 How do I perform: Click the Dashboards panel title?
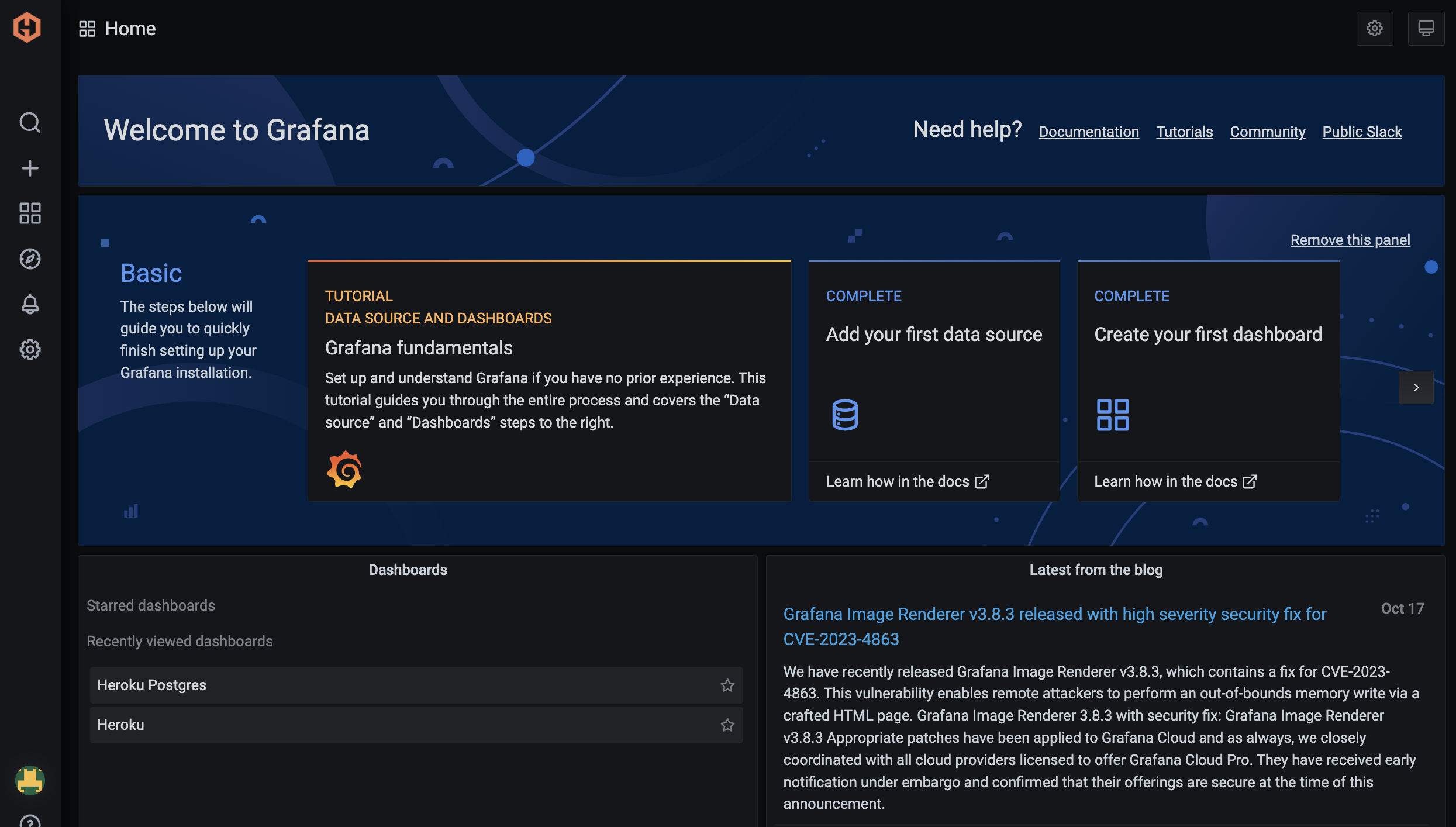[x=408, y=570]
